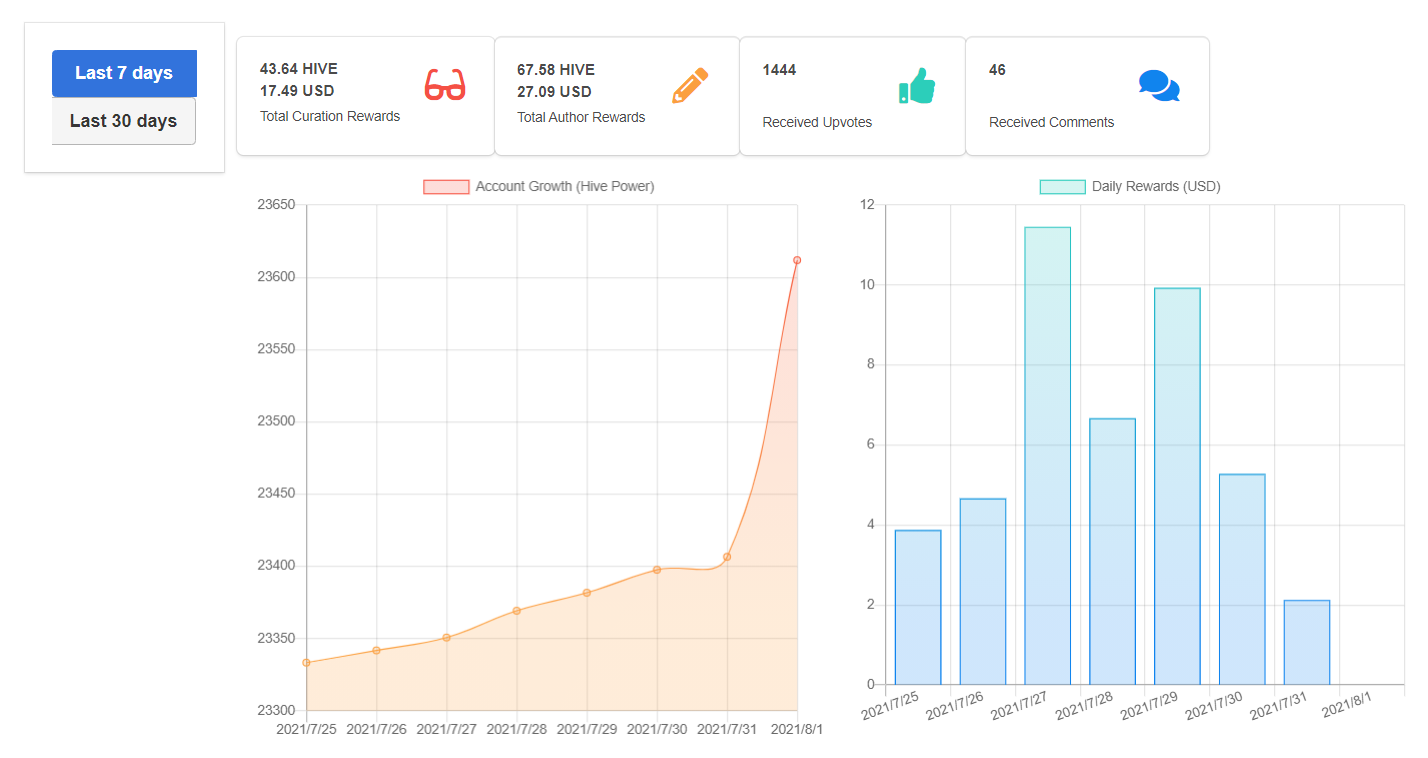This screenshot has width=1428, height=758.
Task: Click the 2021/7/25 daily rewards bar
Action: tap(918, 607)
